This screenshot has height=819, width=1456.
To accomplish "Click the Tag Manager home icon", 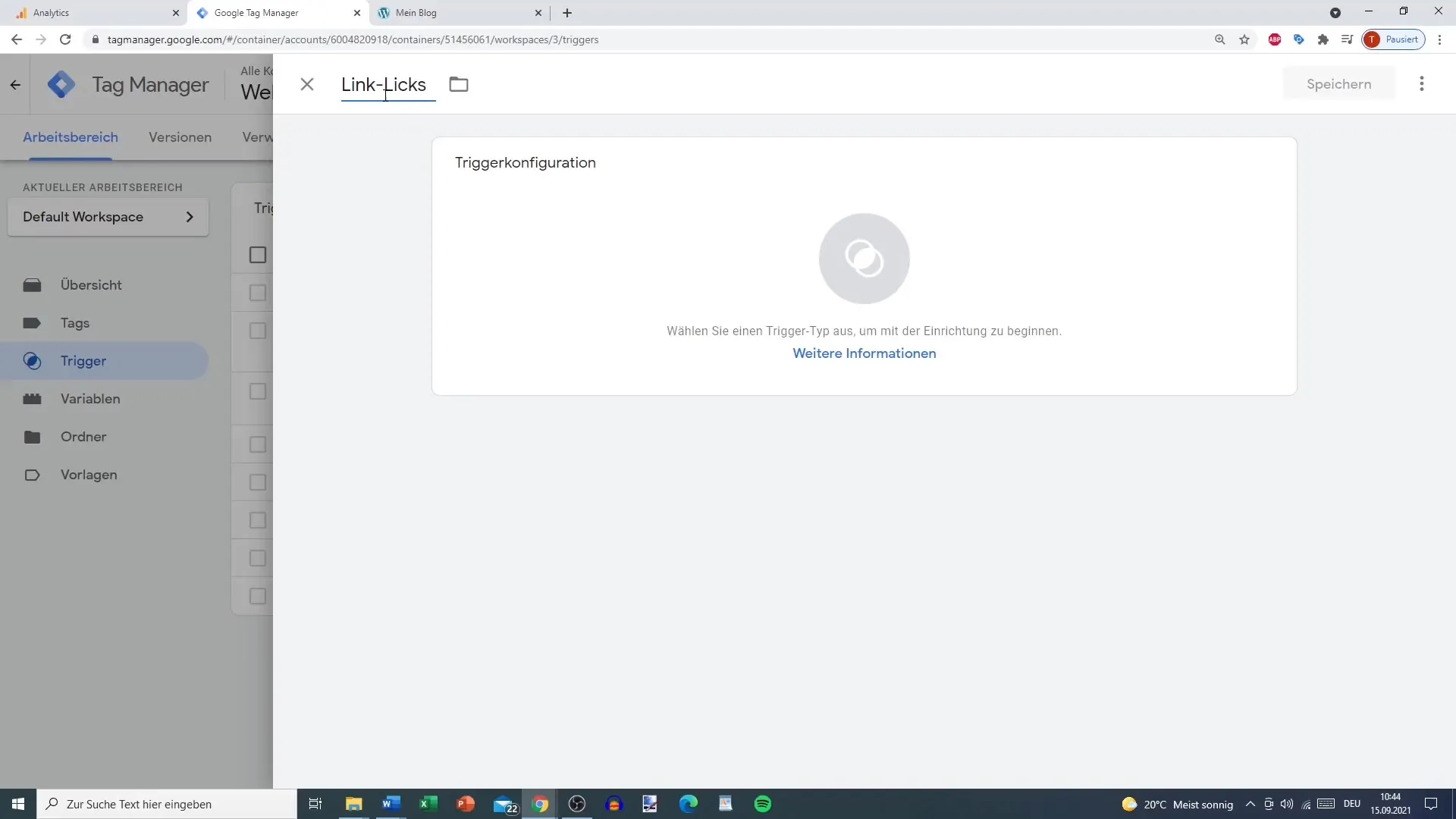I will (x=61, y=84).
